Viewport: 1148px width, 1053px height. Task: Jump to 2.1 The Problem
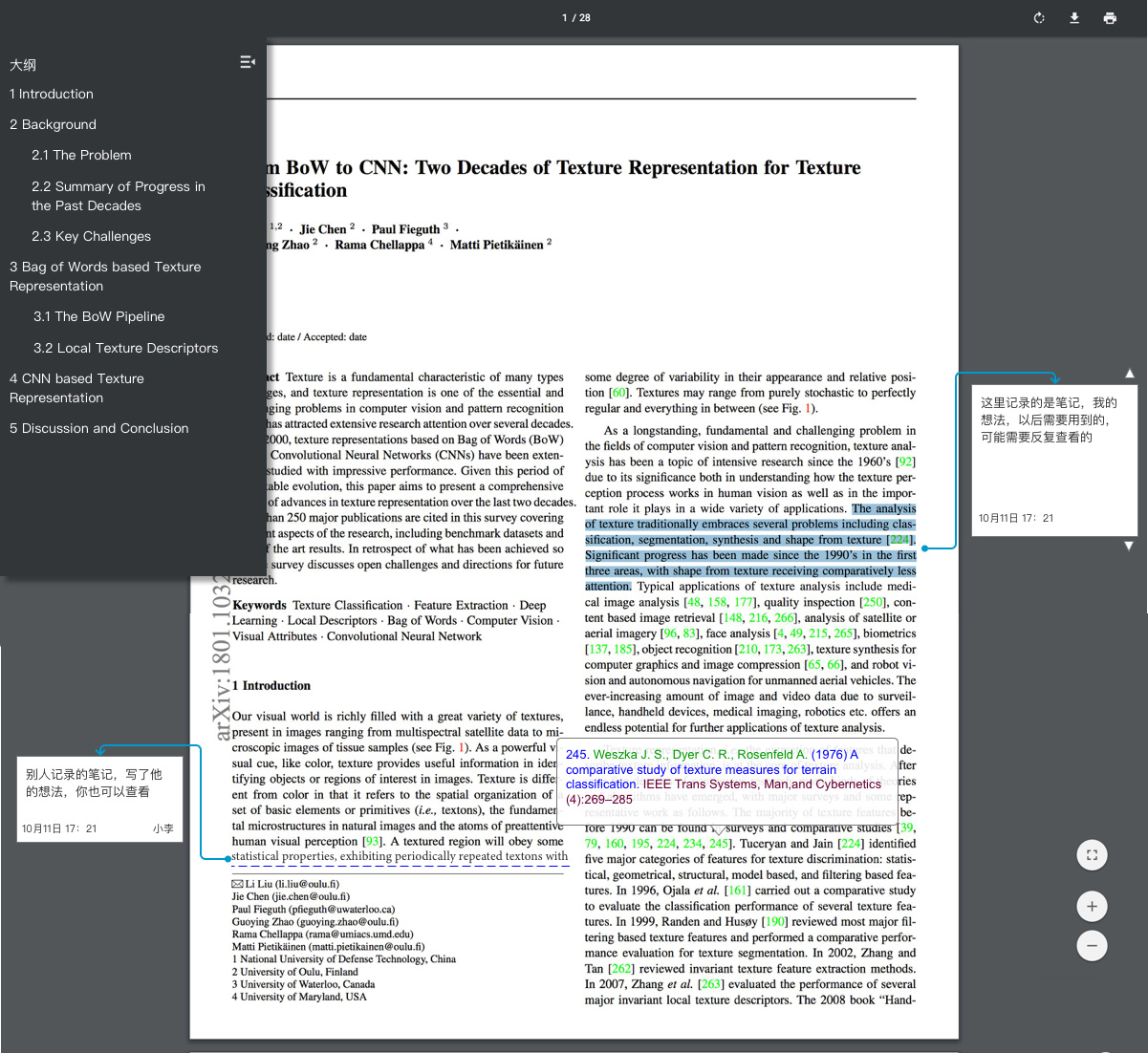pyautogui.click(x=81, y=155)
